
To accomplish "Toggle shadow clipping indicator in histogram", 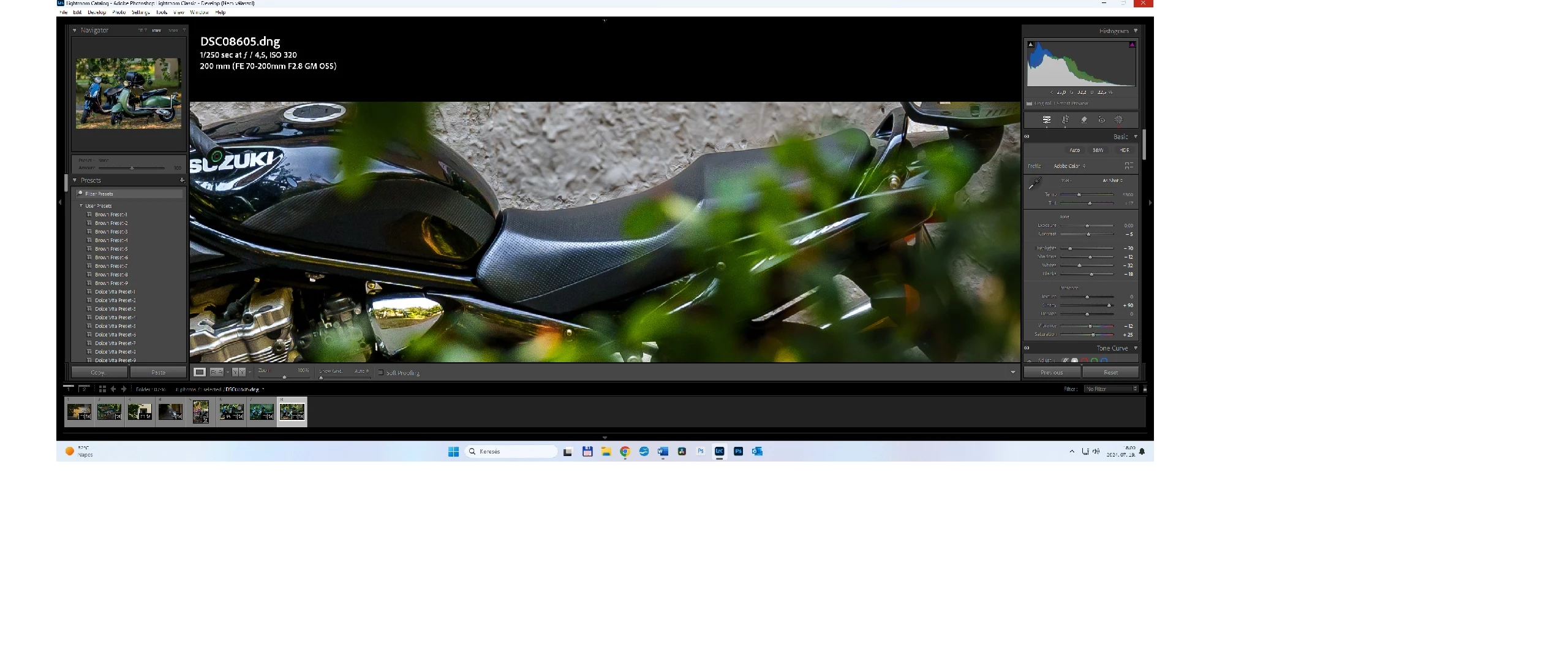I will 1030,44.
